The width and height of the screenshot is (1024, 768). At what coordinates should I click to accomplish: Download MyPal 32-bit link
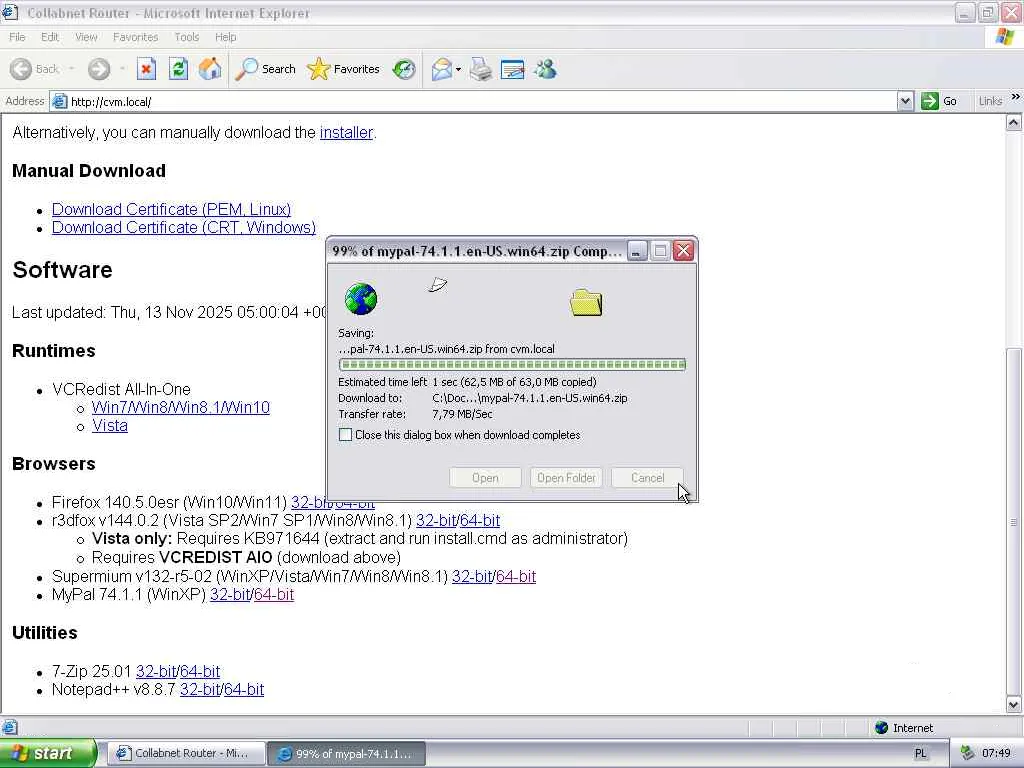(x=230, y=595)
